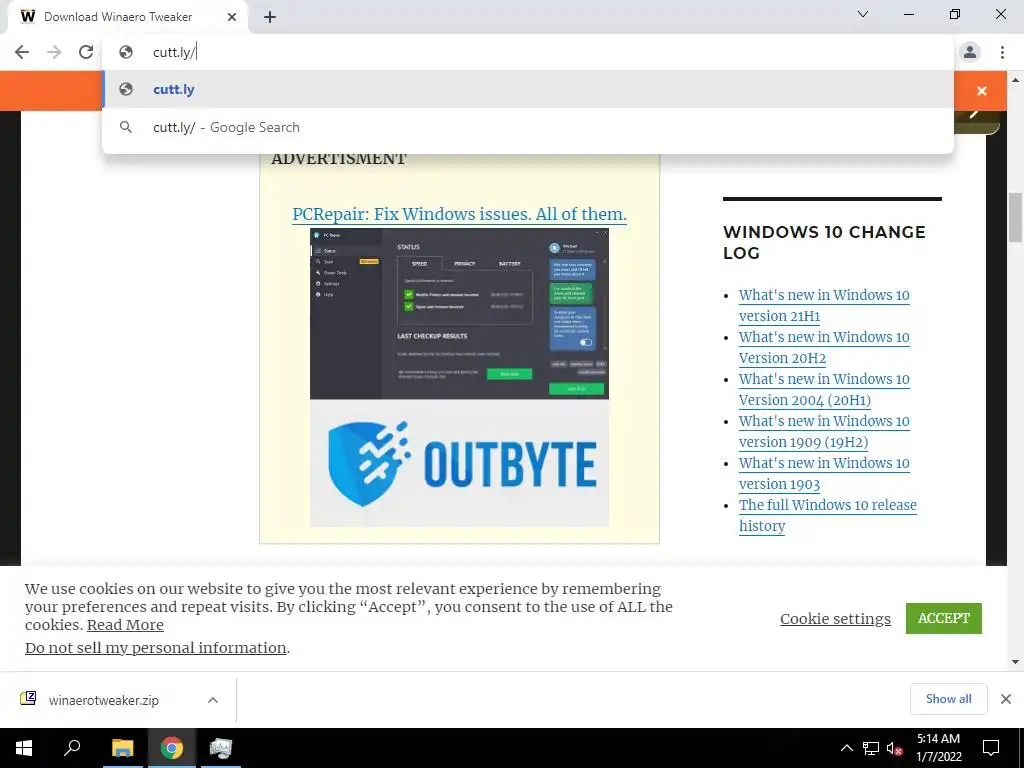The height and width of the screenshot is (768, 1024).
Task: Close the downloads bar
Action: [x=1006, y=699]
